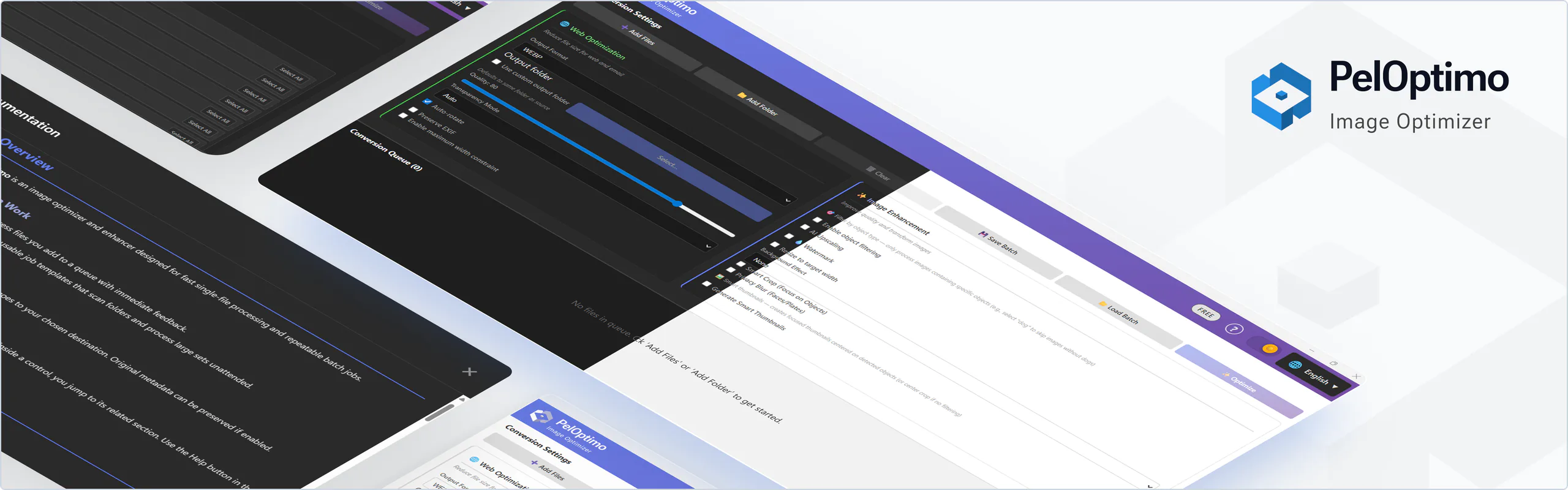Check Resize to target width
1568x490 pixels.
pos(775,244)
